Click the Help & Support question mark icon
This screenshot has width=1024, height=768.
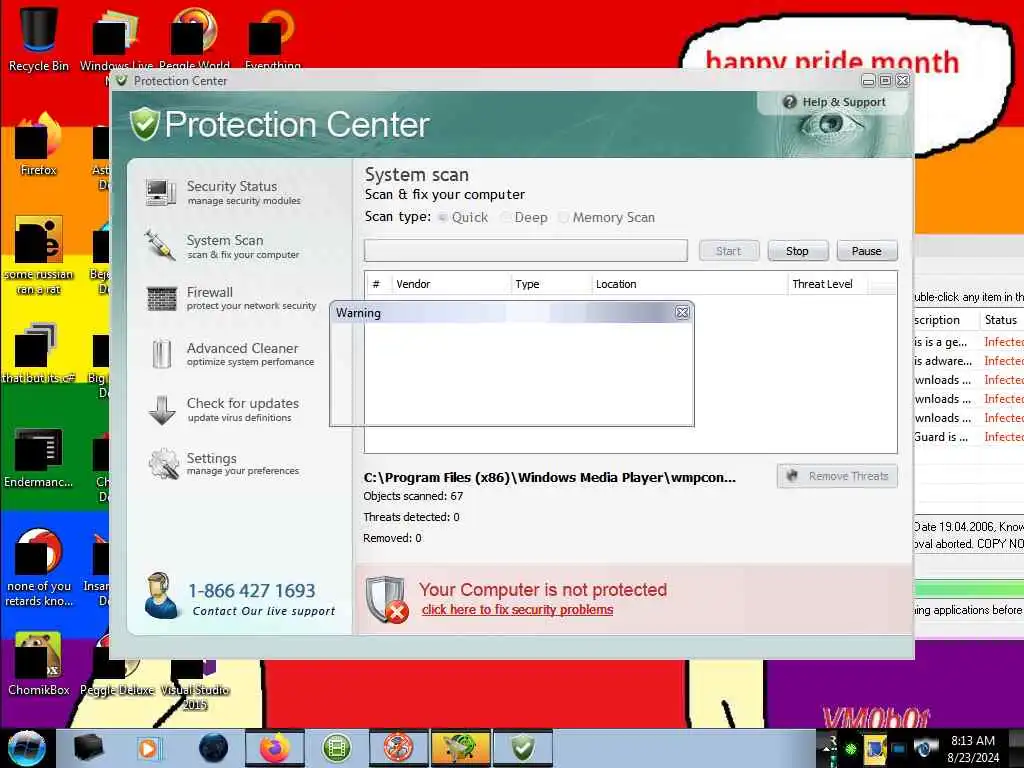click(x=790, y=102)
